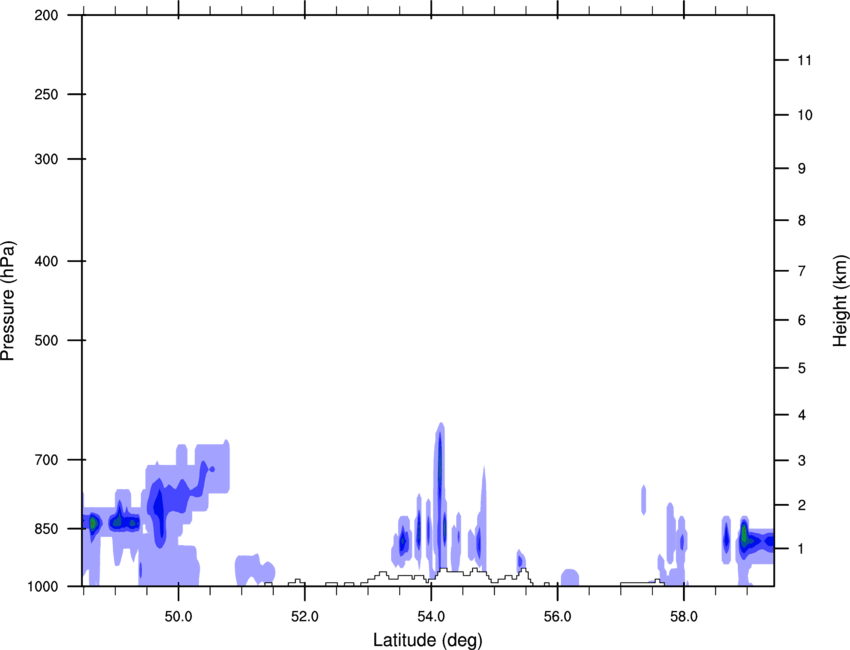This screenshot has height=650, width=850.
Task: Select the 400 pressure tick label
Action: pos(46,261)
